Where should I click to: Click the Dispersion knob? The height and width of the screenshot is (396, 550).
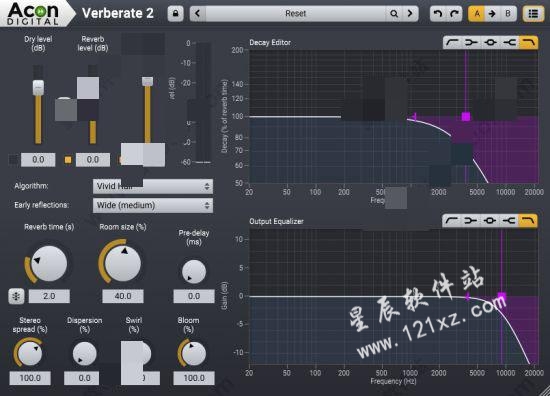click(x=85, y=354)
